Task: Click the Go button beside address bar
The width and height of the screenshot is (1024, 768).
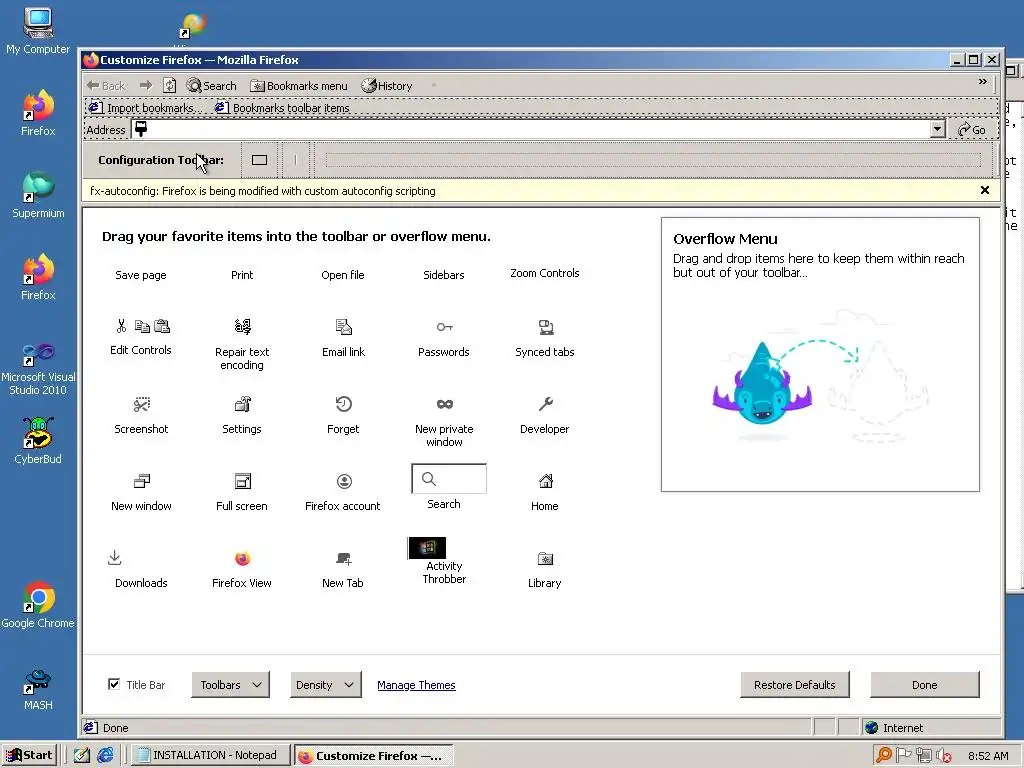Action: [972, 129]
